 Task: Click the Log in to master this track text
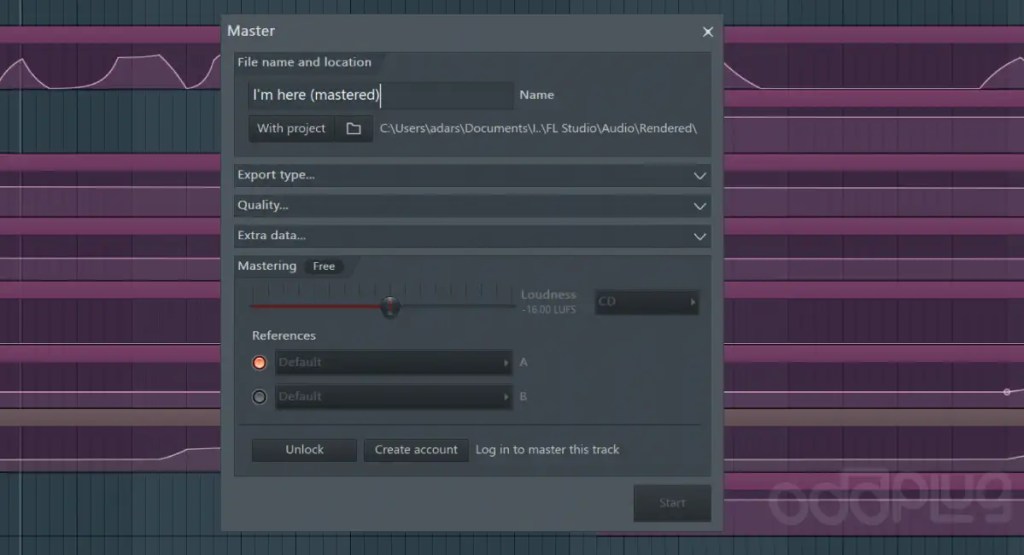[547, 450]
